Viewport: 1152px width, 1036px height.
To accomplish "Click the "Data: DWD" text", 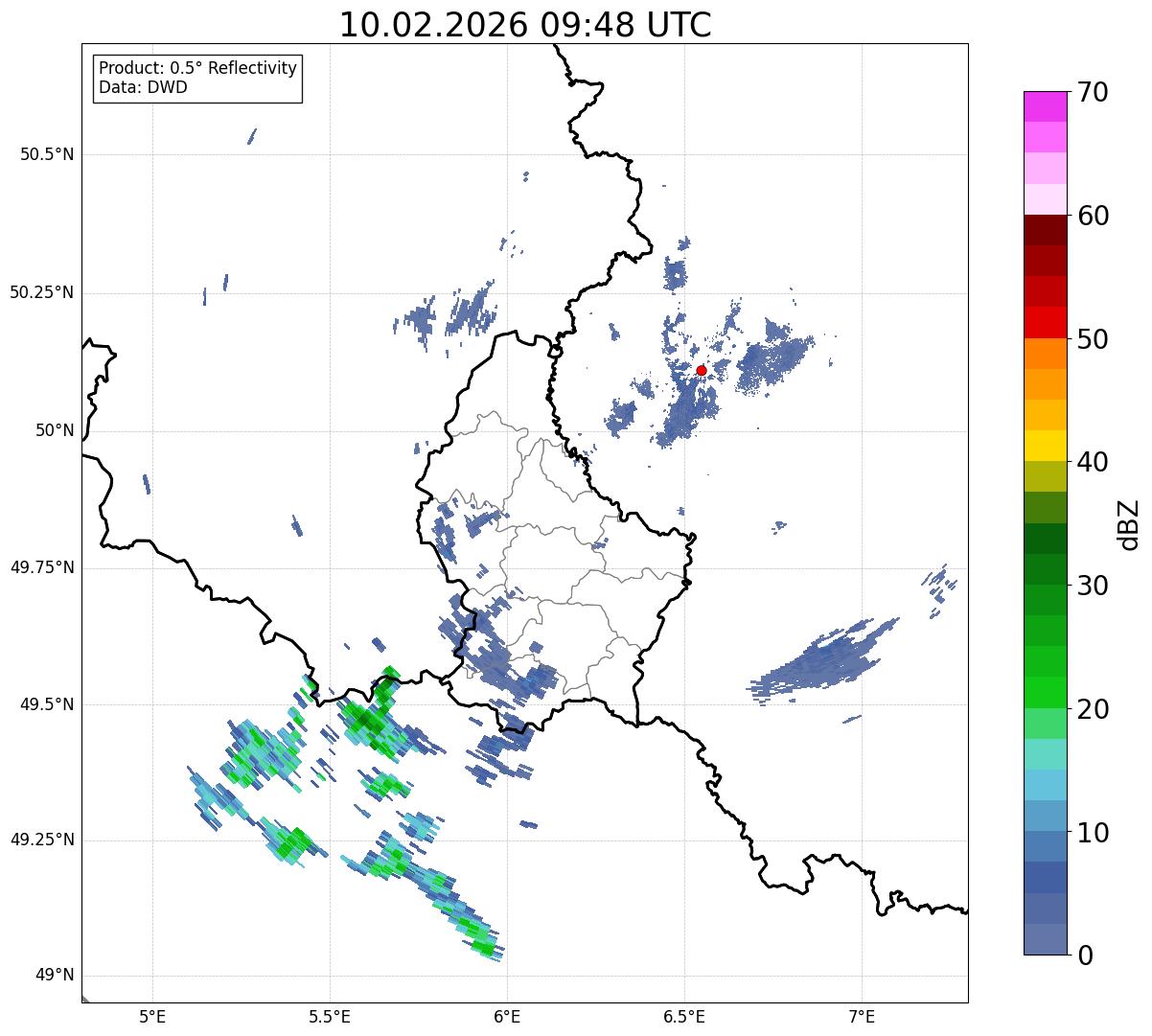I will click(x=143, y=88).
